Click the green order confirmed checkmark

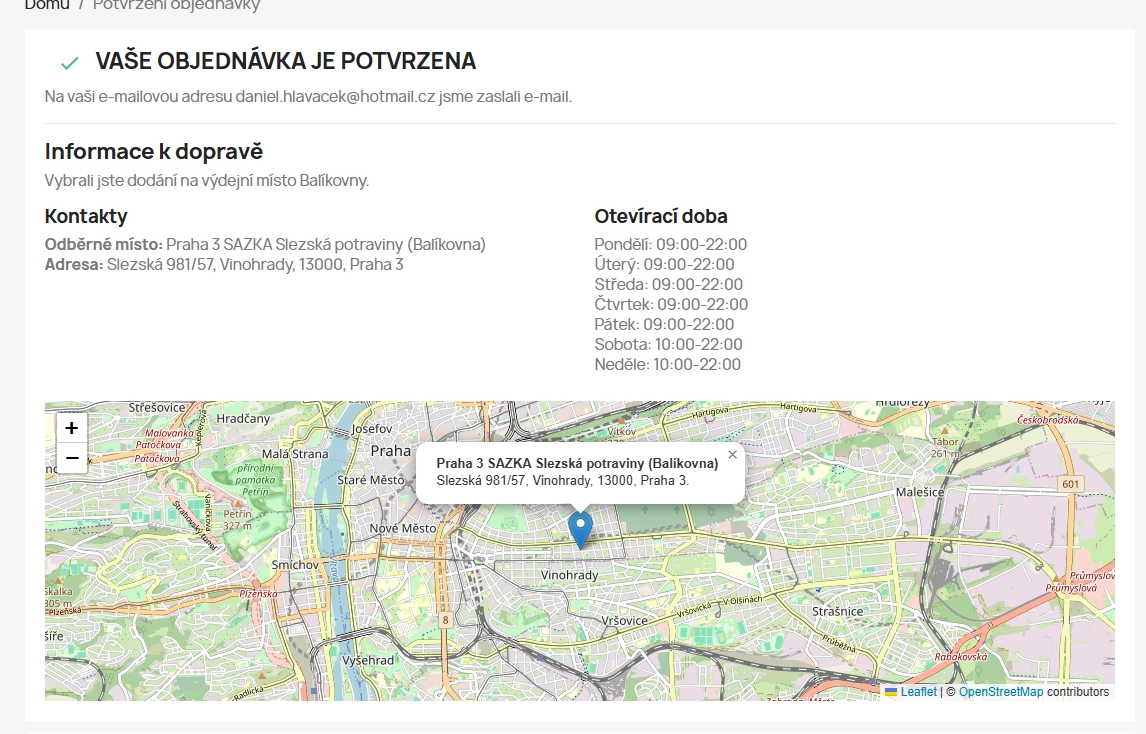click(69, 63)
